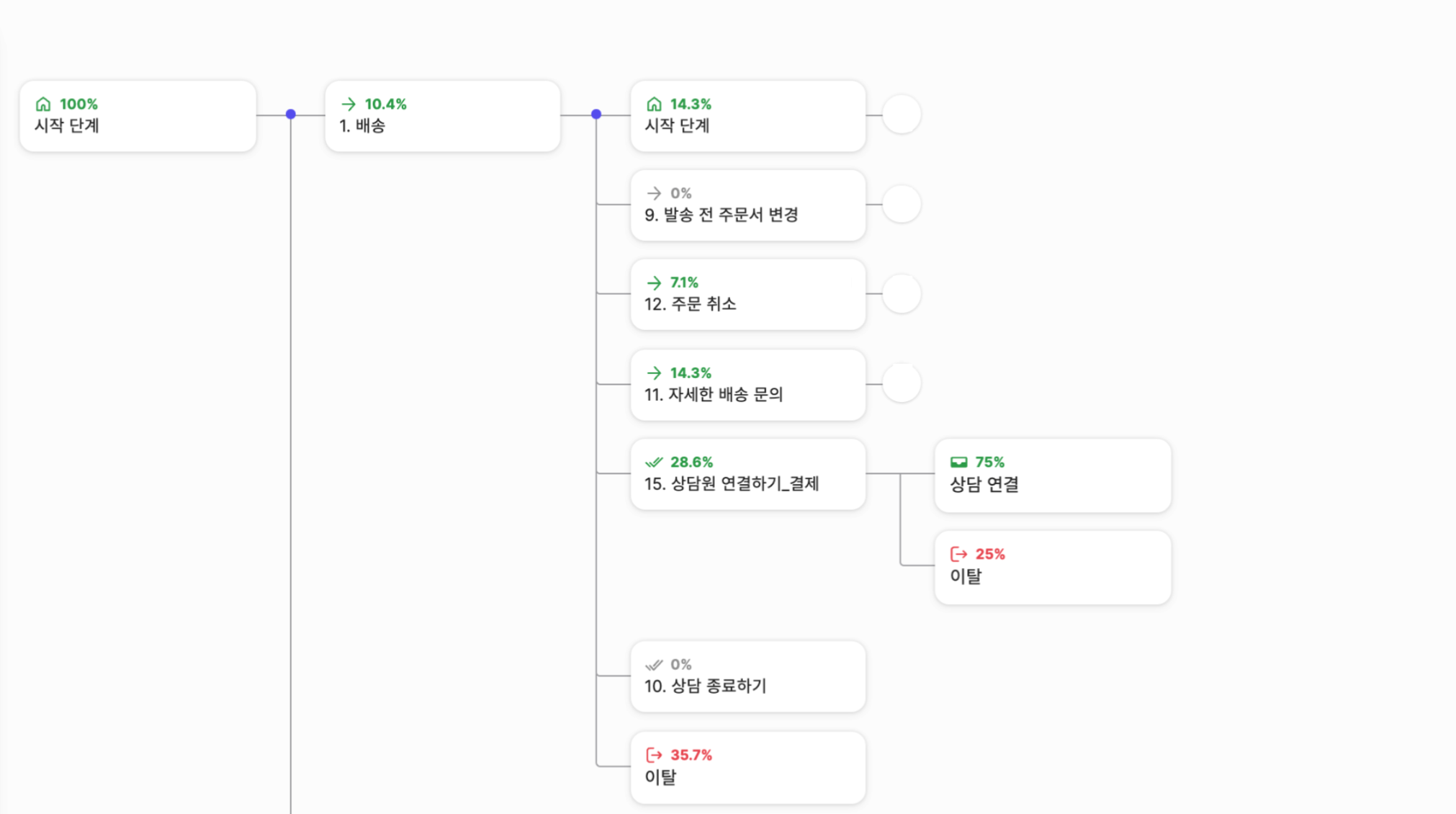Click inbox icon on 상담 연결 node

point(958,462)
